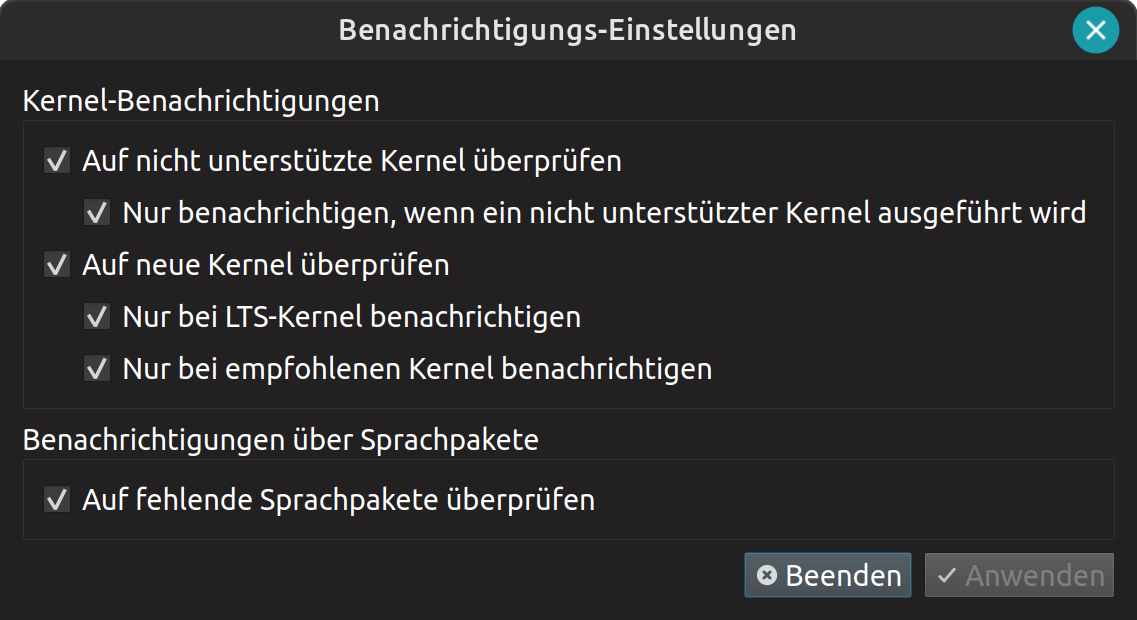Viewport: 1137px width, 620px height.
Task: Click the circled X icon on Beenden button
Action: point(766,575)
